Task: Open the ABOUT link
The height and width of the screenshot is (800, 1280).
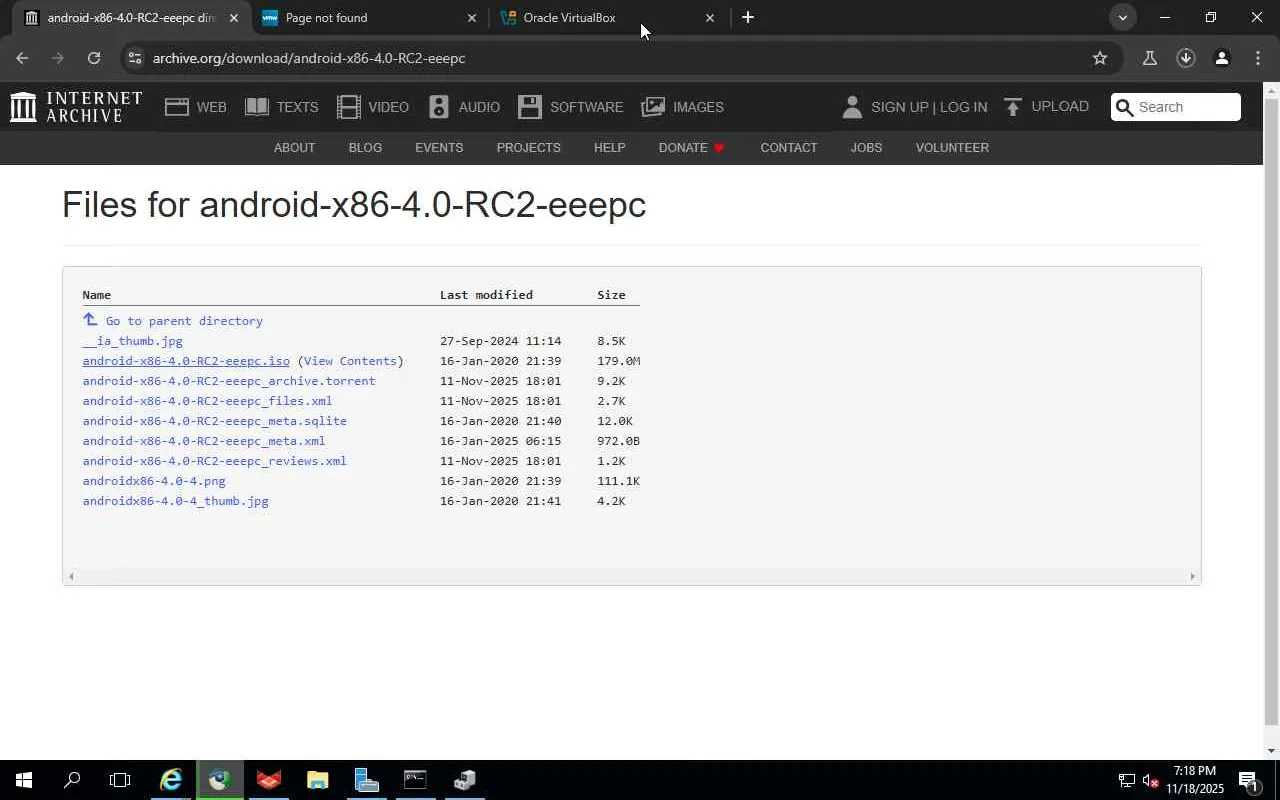Action: pyautogui.click(x=294, y=147)
